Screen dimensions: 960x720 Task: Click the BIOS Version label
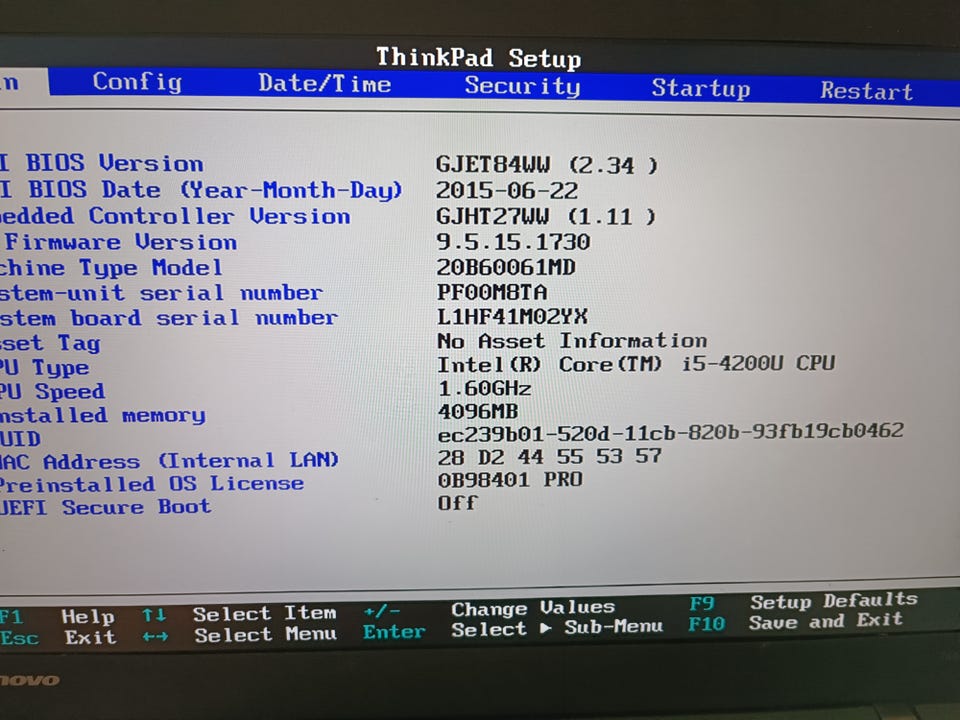(x=102, y=163)
